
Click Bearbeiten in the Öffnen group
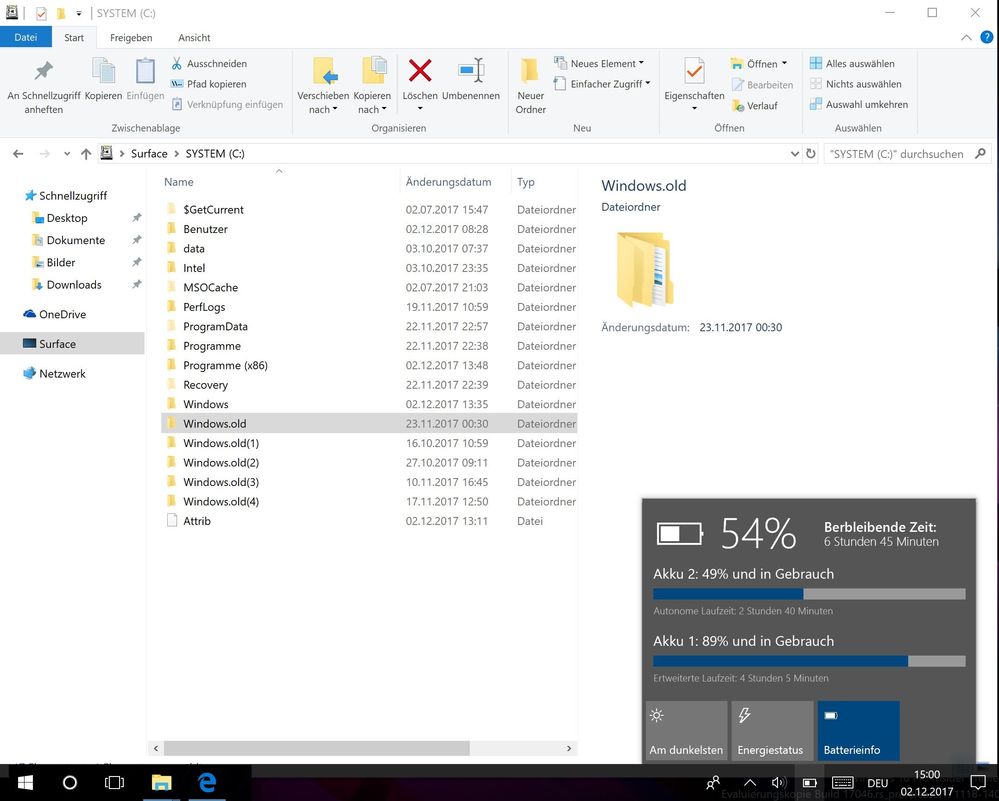(762, 85)
